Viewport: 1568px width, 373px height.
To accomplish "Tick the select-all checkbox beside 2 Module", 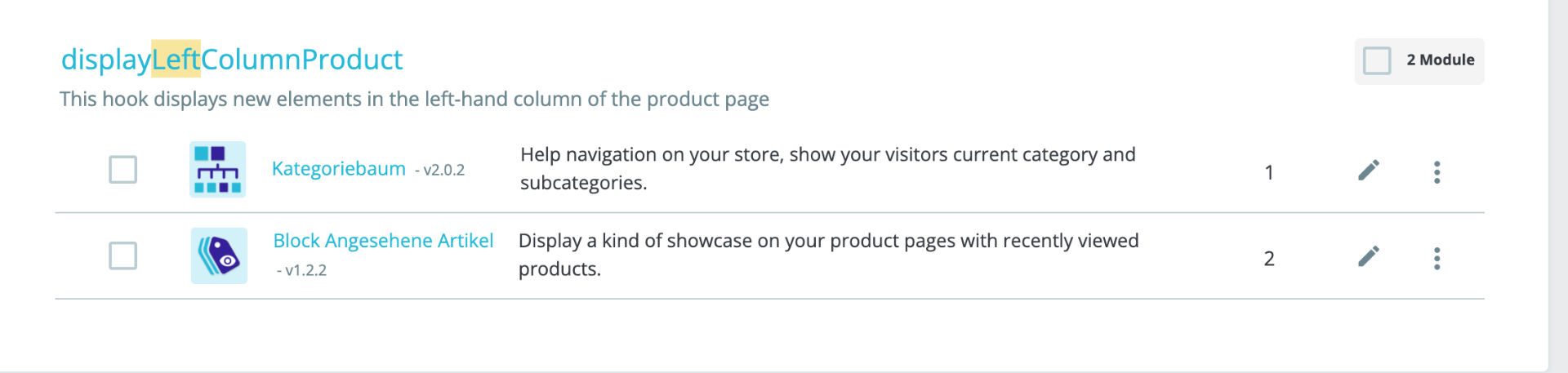I will point(1377,60).
